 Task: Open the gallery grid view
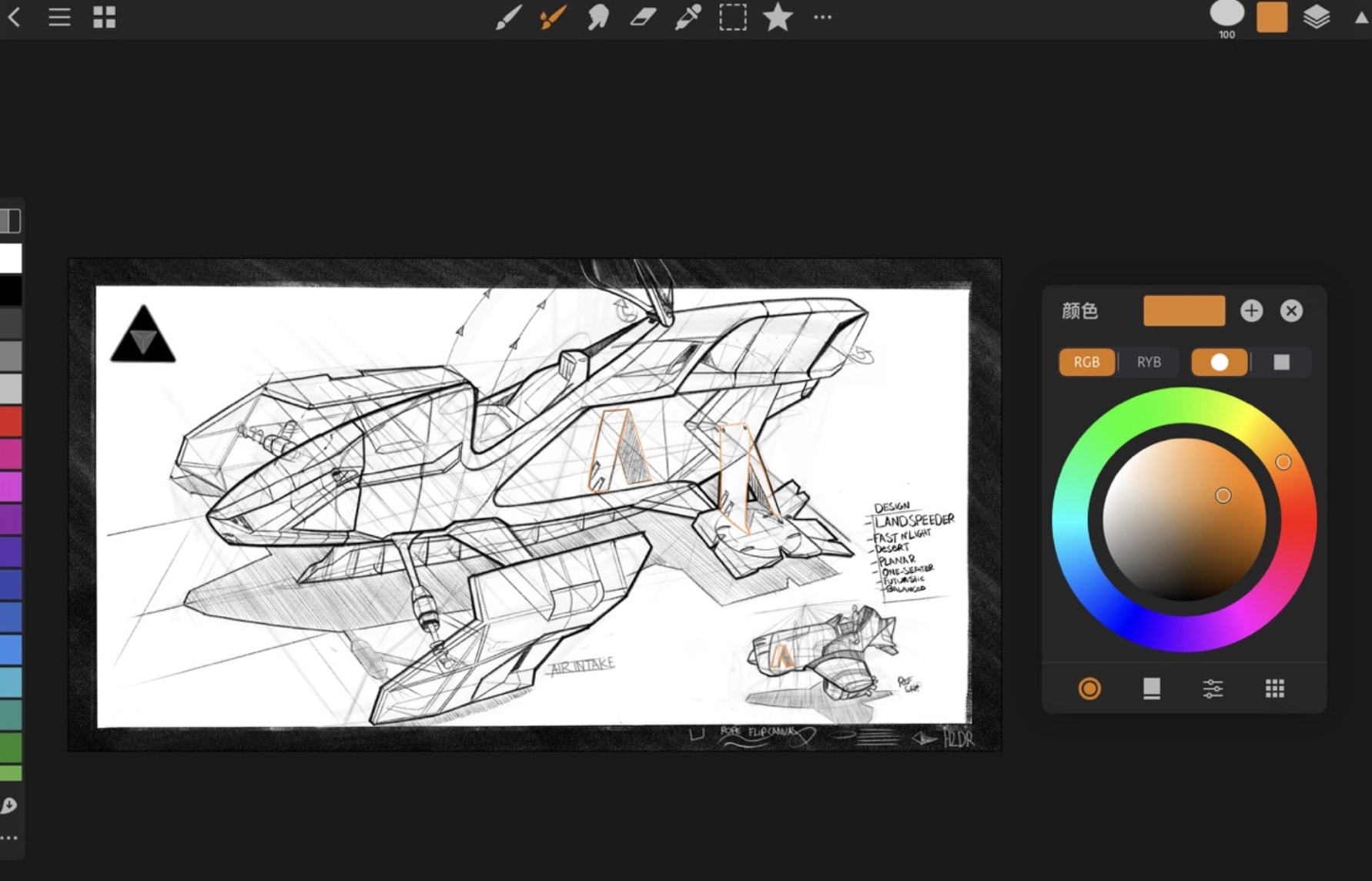click(104, 17)
